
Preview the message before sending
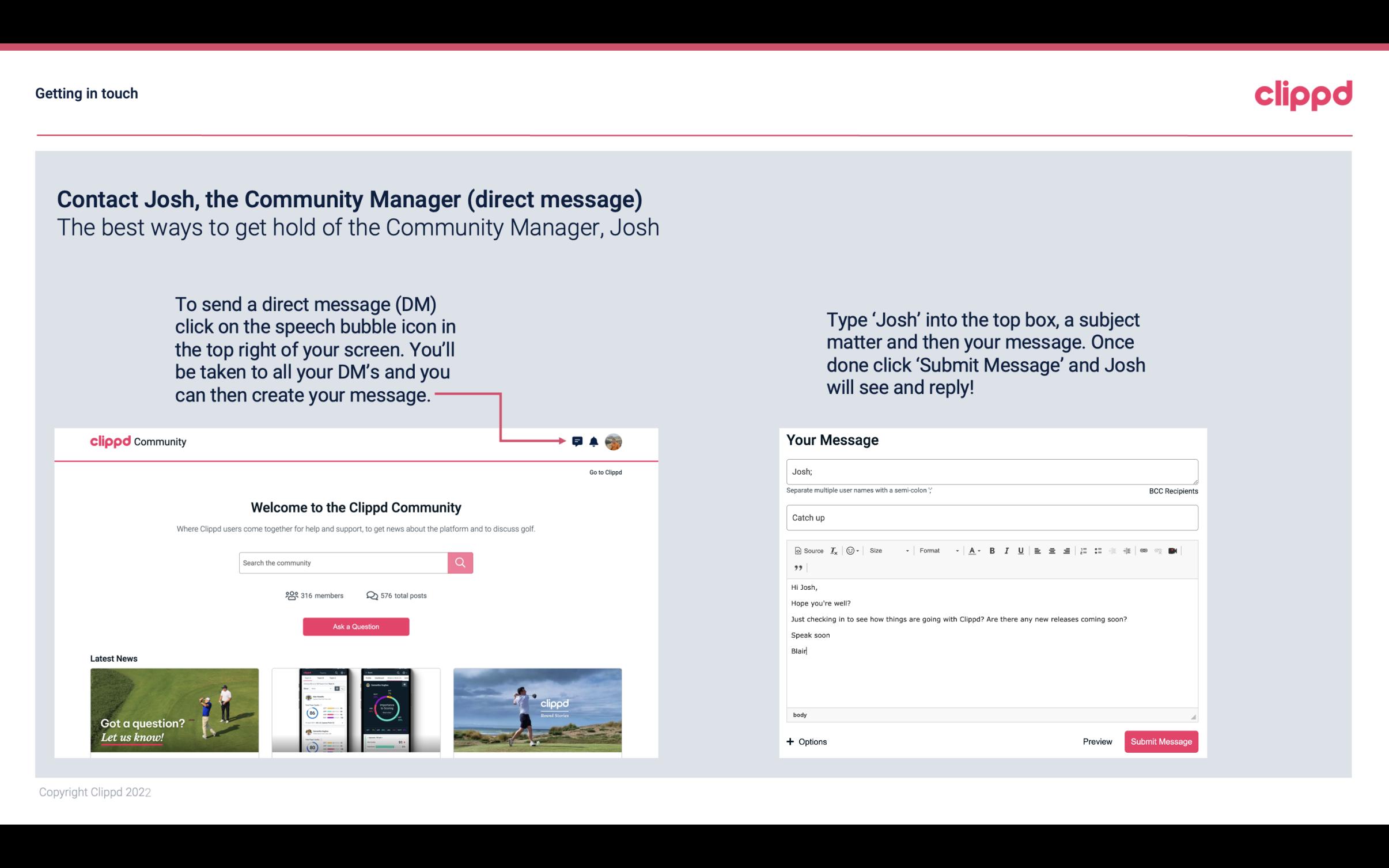[x=1097, y=741]
